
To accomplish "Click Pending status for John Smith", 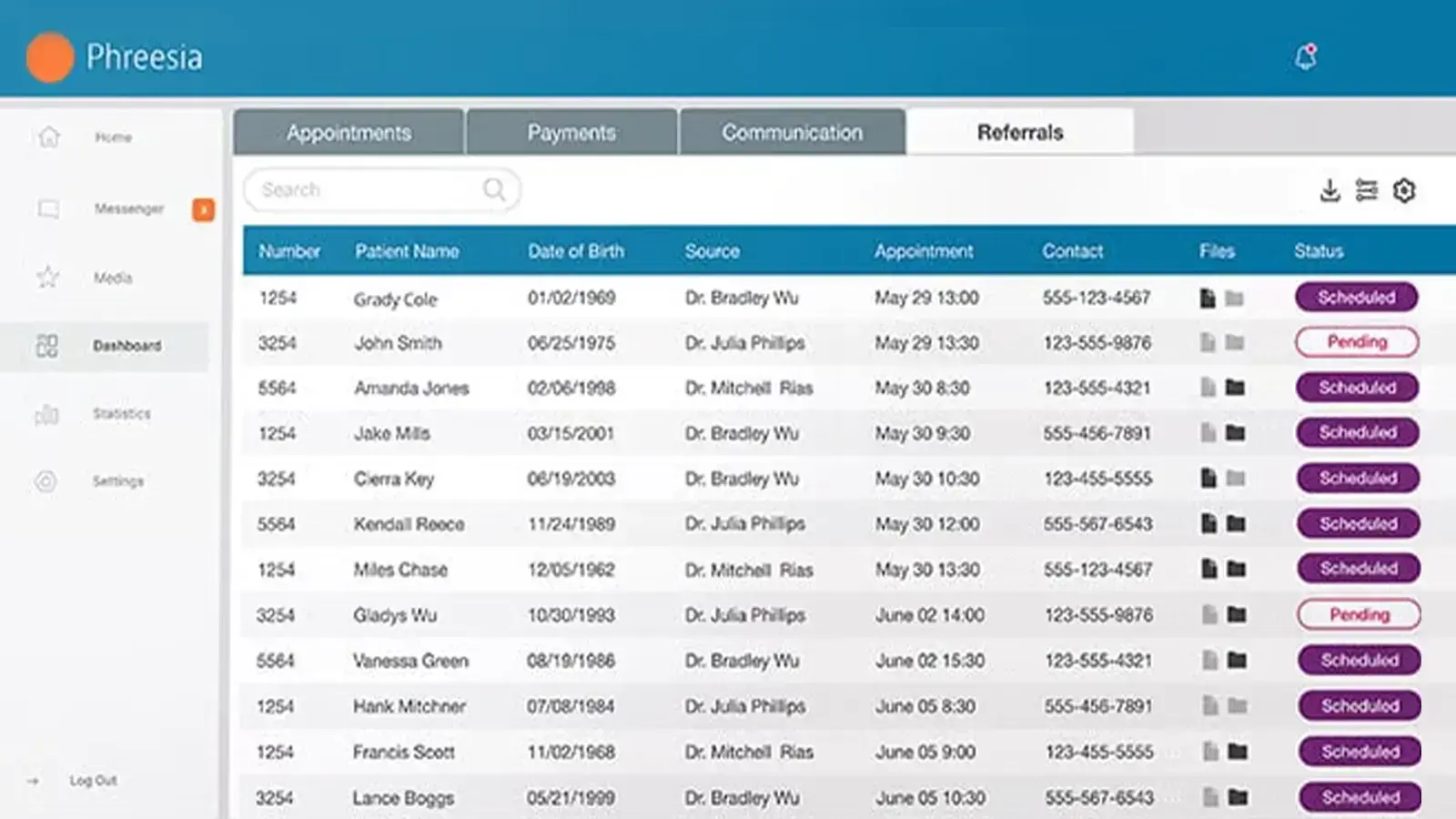I will 1357,342.
